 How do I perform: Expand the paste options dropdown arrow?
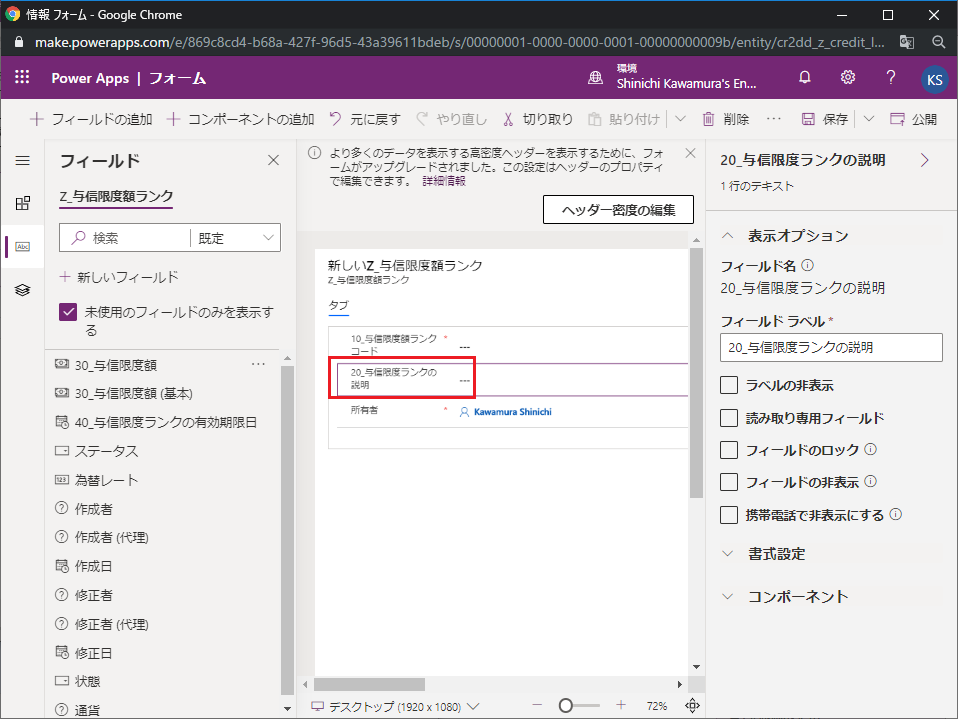pos(680,119)
